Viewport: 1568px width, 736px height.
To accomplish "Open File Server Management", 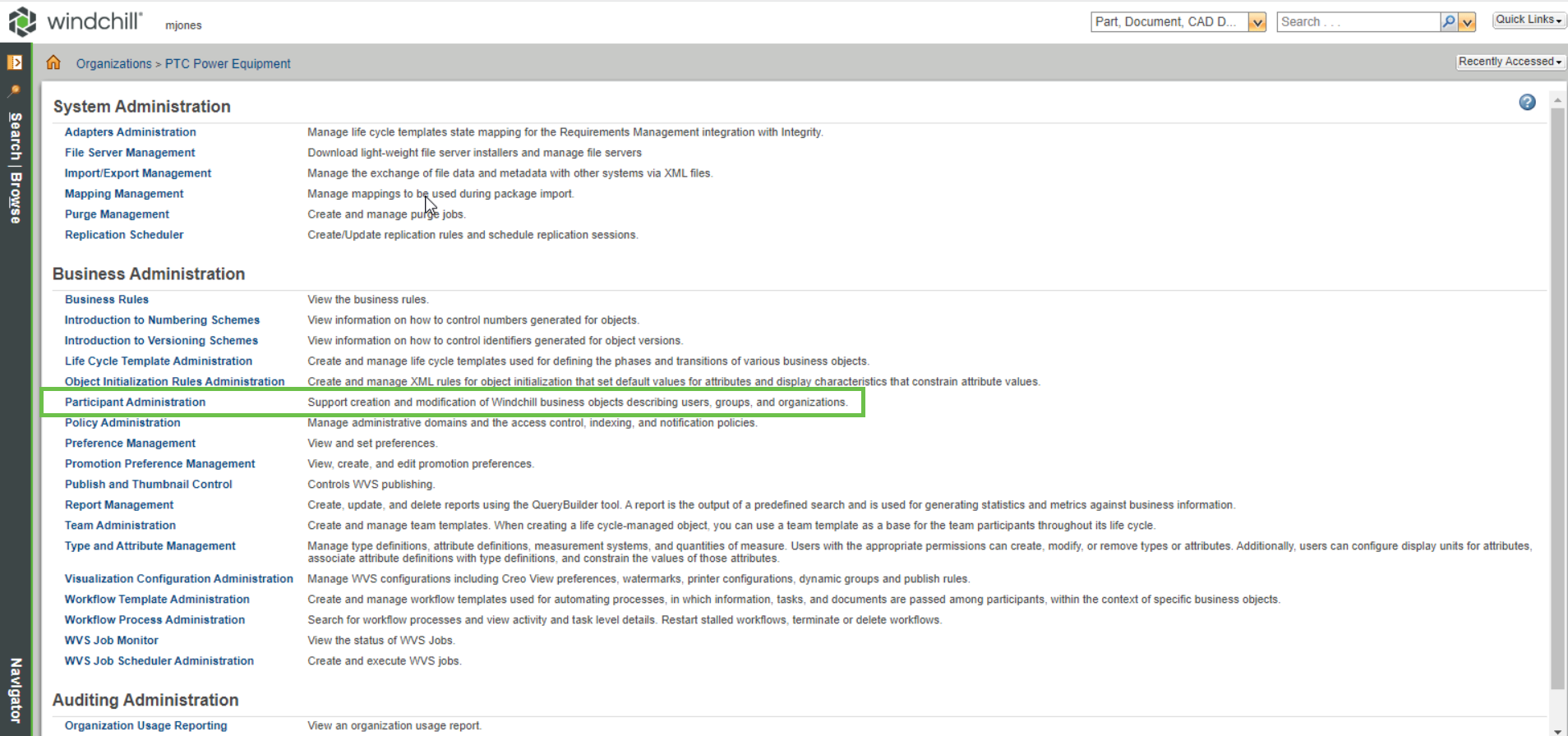I will tap(130, 153).
